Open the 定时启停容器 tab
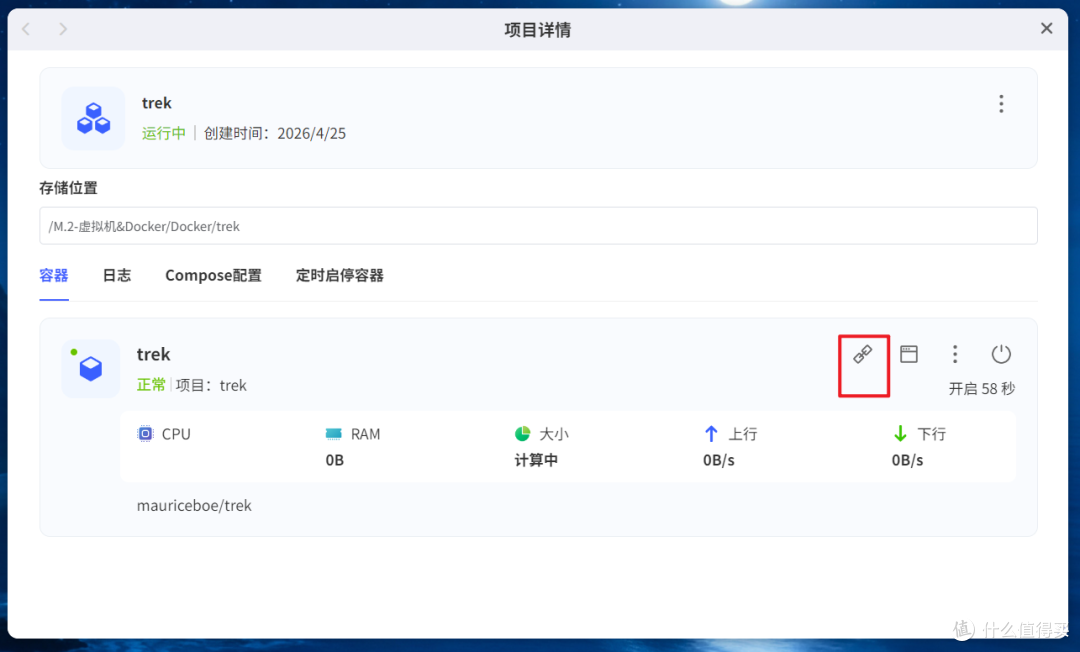The height and width of the screenshot is (652, 1080). [x=340, y=275]
